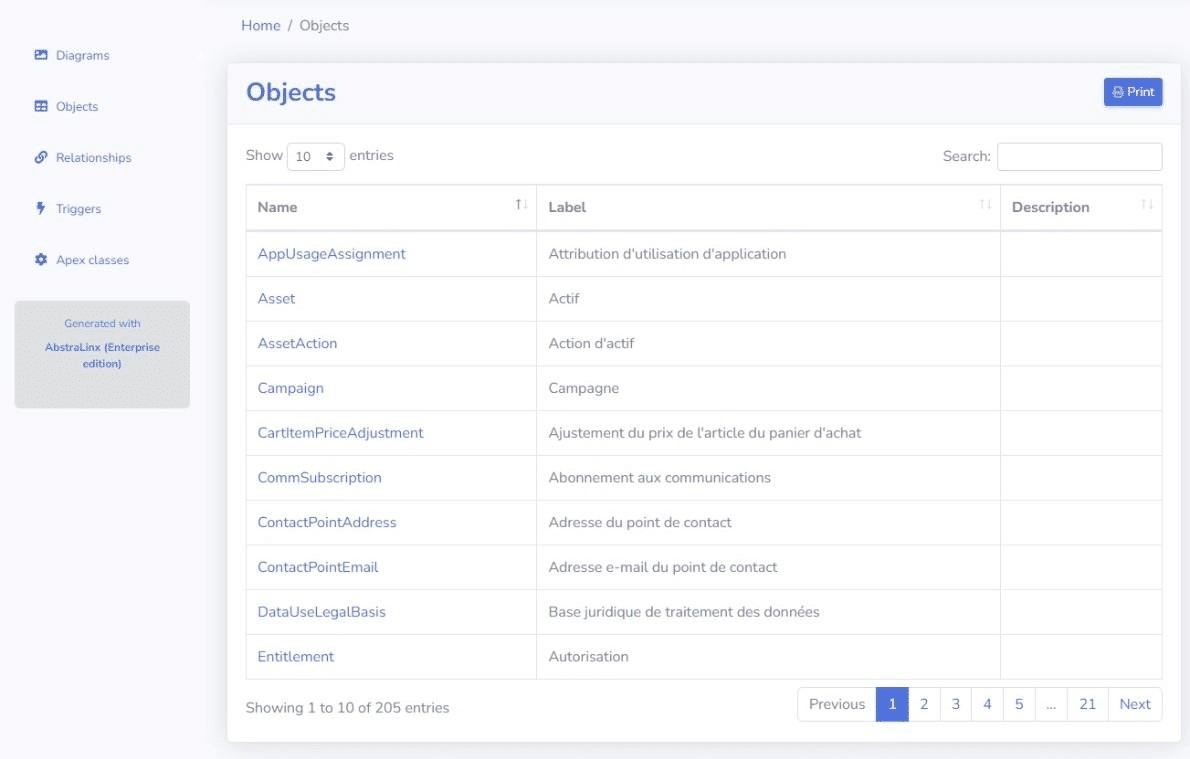The width and height of the screenshot is (1190, 759).
Task: Click the Objects table icon in sidebar
Action: pos(41,106)
